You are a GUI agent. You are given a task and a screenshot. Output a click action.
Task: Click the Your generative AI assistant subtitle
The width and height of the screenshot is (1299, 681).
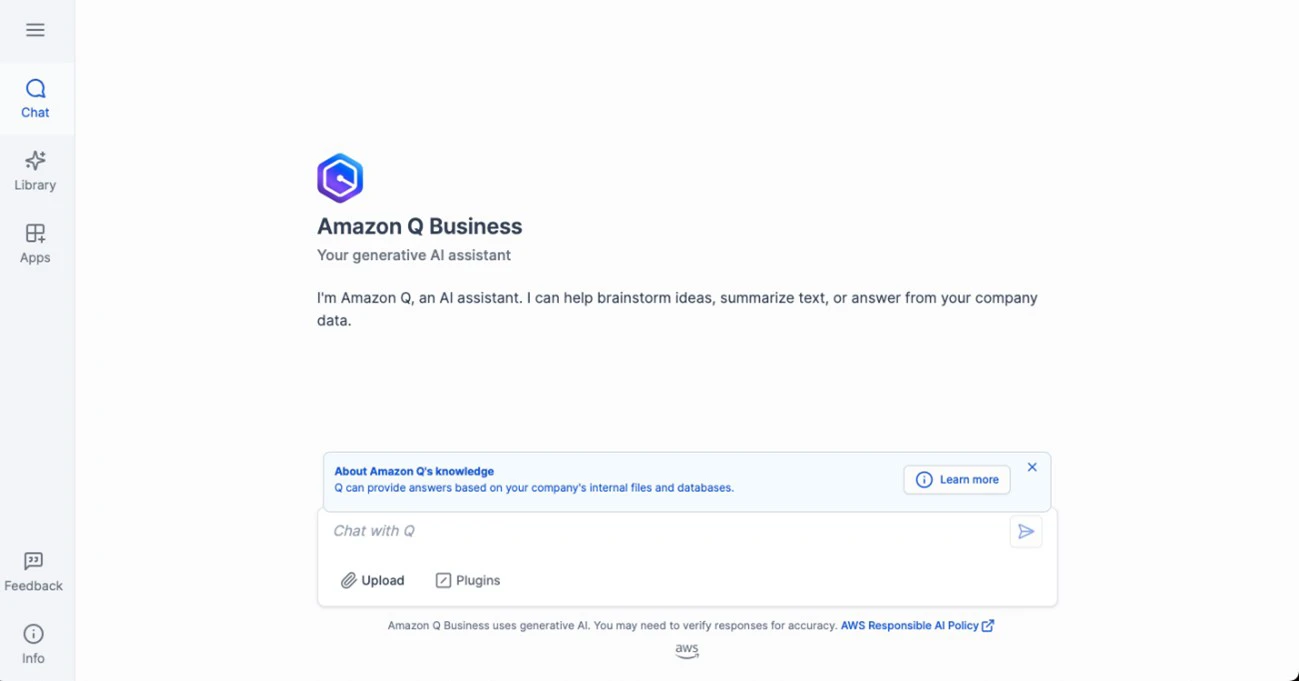coord(414,255)
